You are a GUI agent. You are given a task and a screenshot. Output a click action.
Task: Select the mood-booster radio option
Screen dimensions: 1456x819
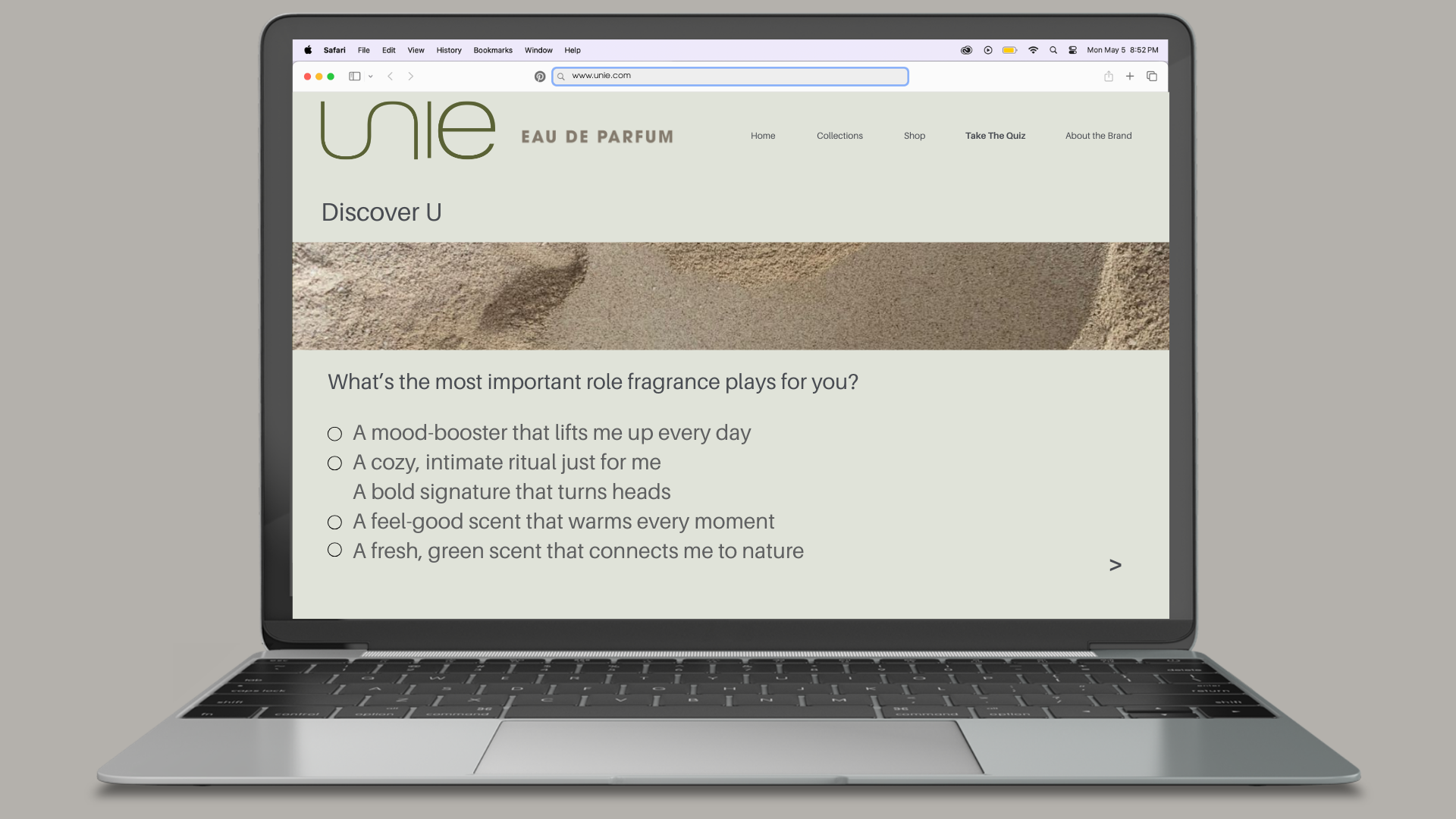334,434
